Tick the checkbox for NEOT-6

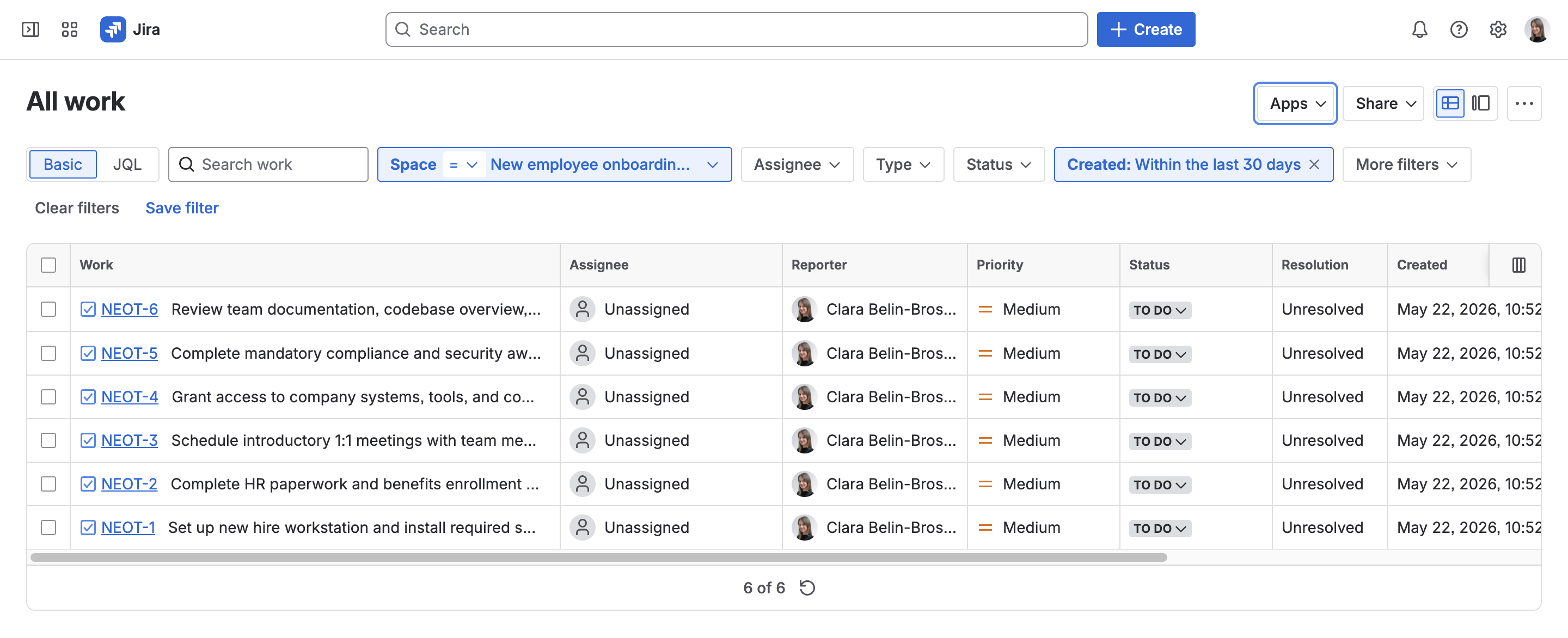pos(48,309)
